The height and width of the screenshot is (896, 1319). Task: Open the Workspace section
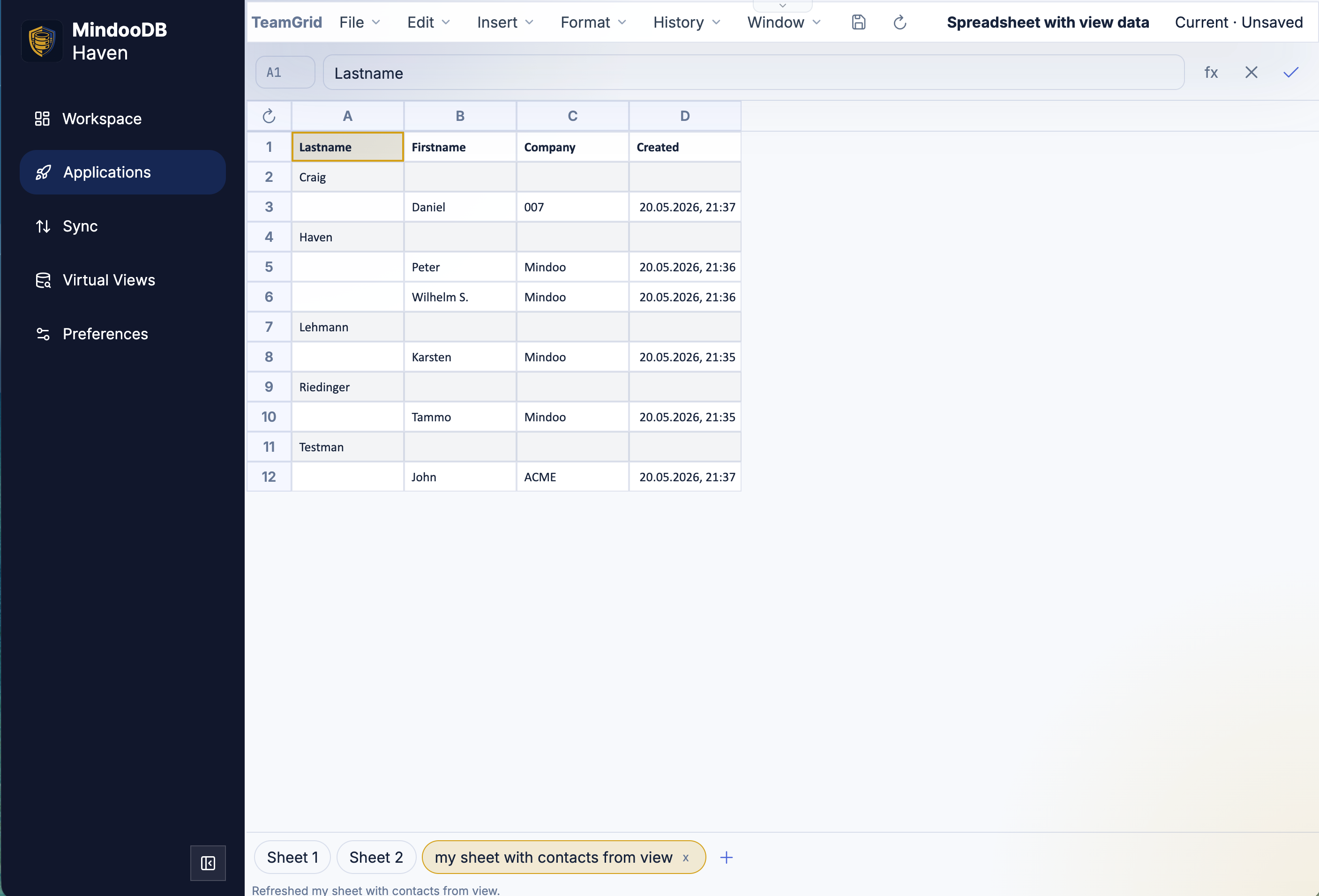coord(123,119)
